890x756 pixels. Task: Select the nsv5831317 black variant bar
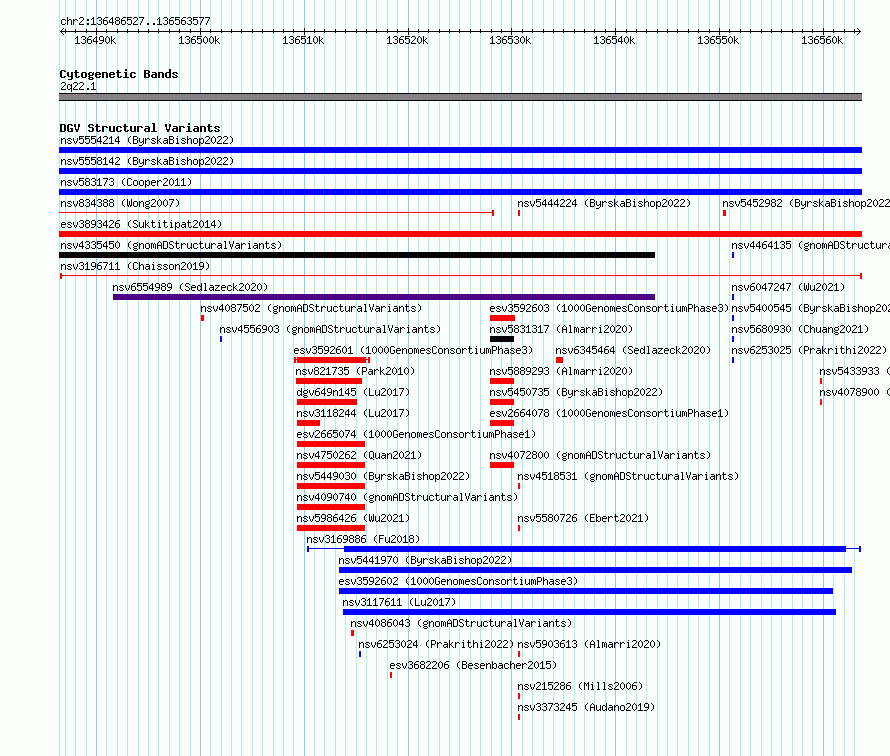(x=502, y=339)
